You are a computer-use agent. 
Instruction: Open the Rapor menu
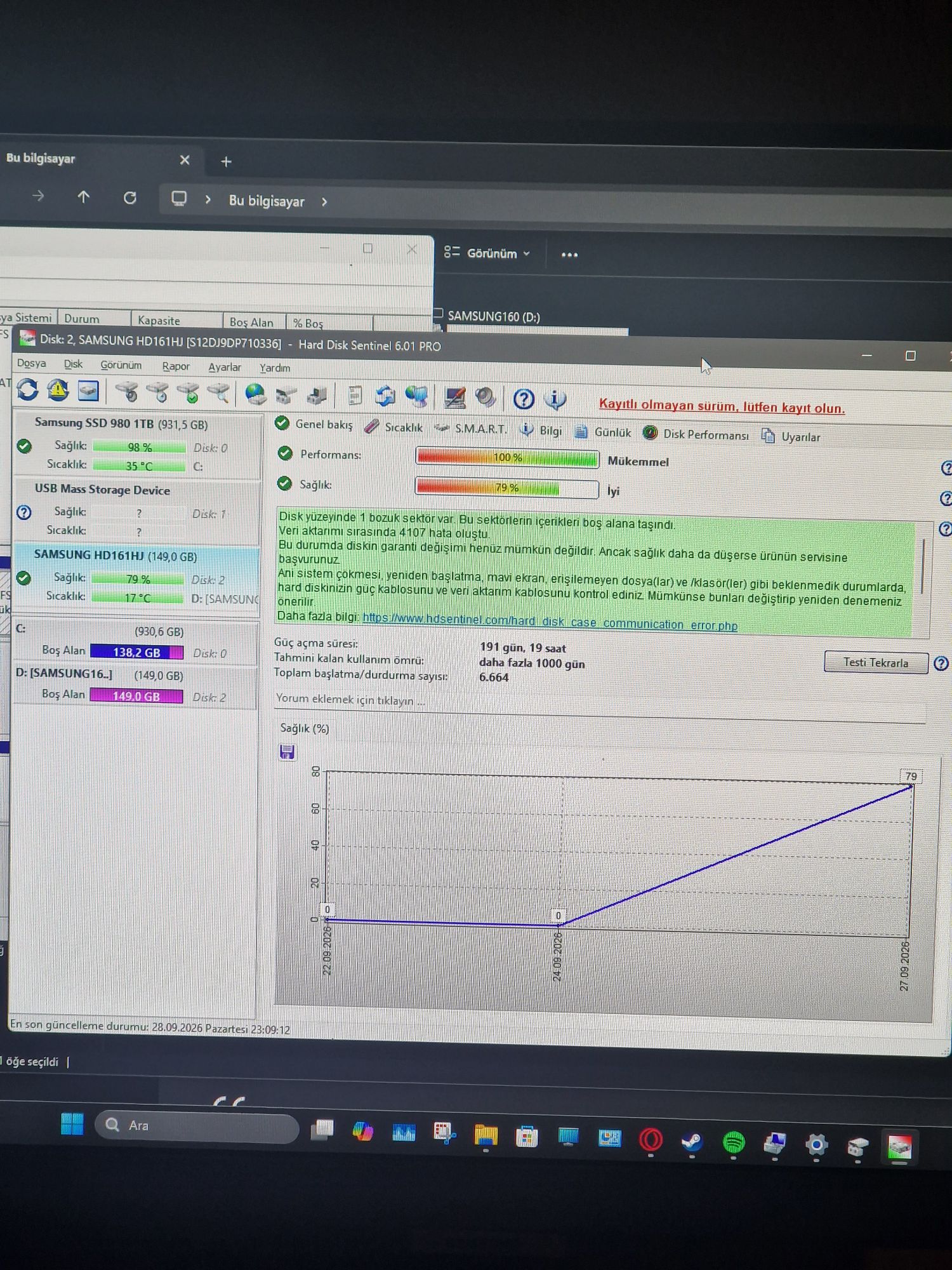(176, 366)
